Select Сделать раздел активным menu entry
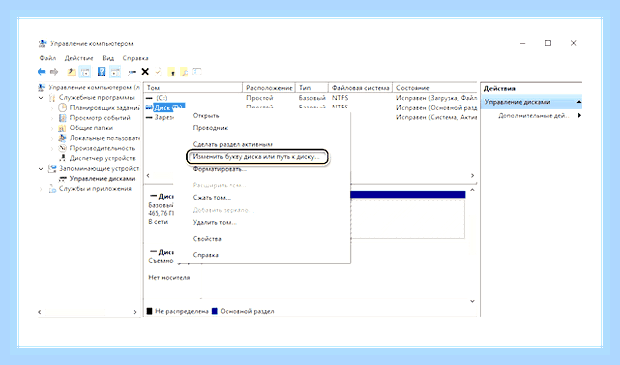 pos(232,144)
